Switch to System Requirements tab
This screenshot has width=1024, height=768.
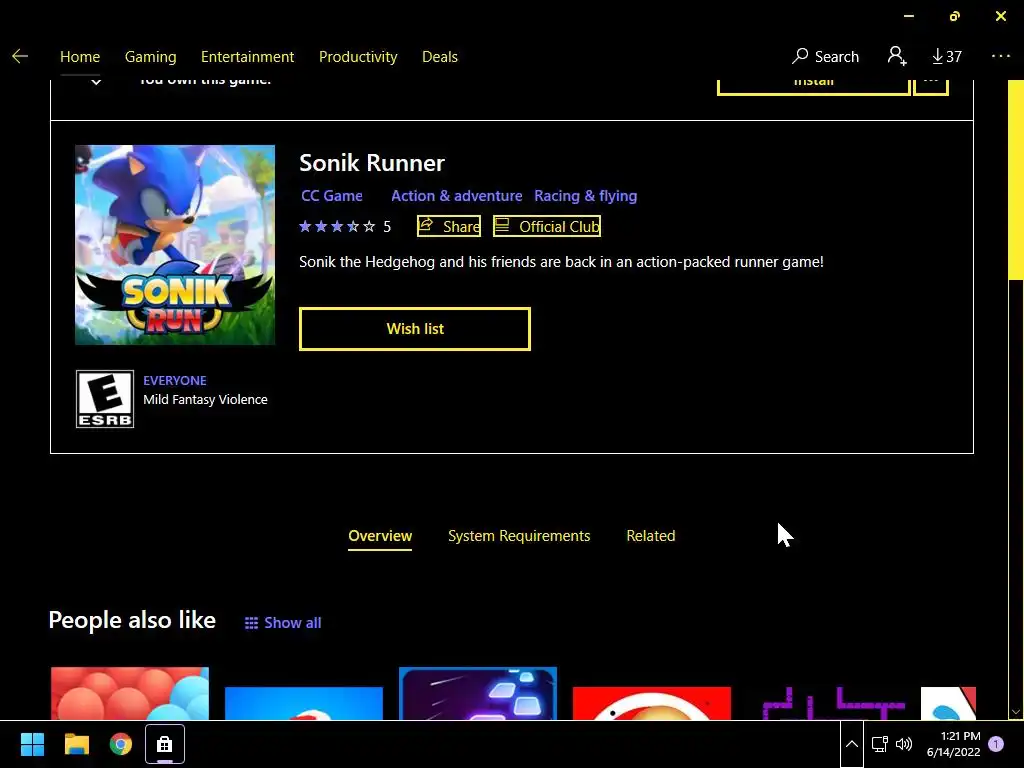(519, 536)
